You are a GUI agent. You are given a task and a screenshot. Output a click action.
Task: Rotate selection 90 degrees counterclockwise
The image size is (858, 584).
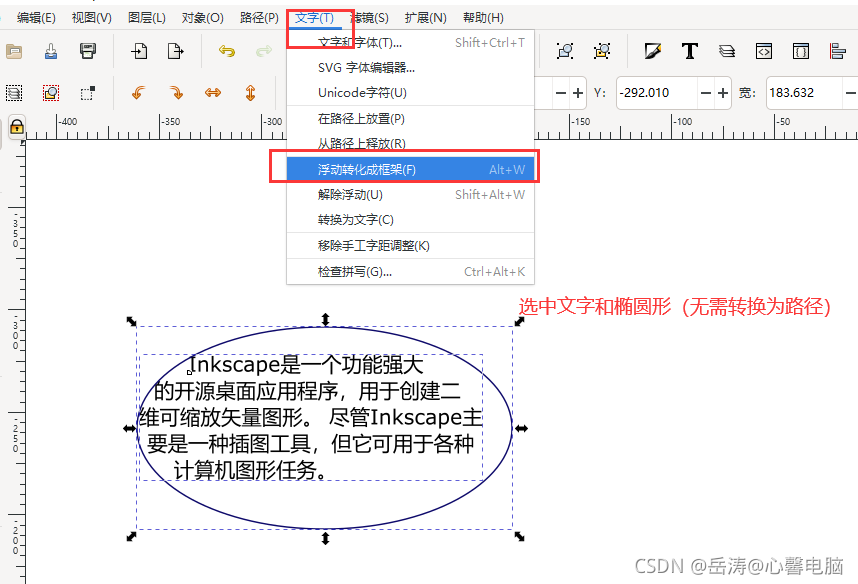(138, 92)
